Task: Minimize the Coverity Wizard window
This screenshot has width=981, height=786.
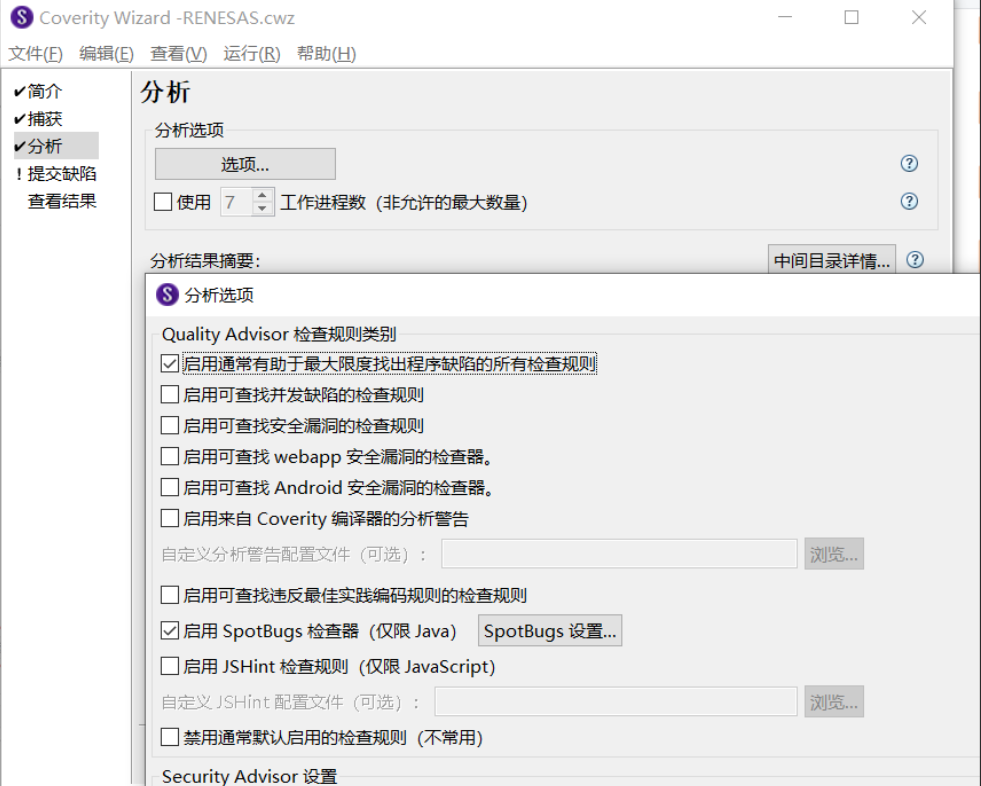Action: pyautogui.click(x=785, y=17)
